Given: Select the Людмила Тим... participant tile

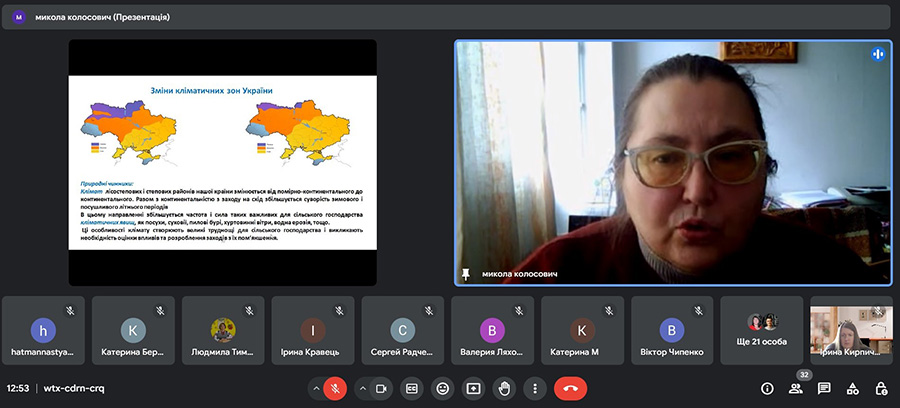Looking at the screenshot, I should [x=223, y=331].
